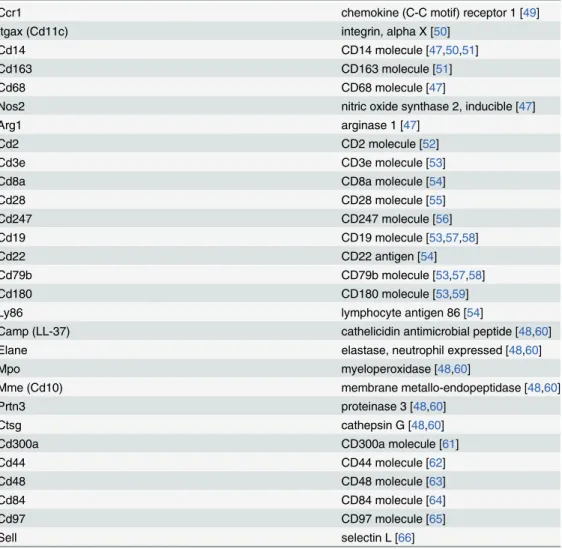This screenshot has width=562, height=549.
Task: Open reference 50 in the CD14 molecule row
Action: coord(452,50)
